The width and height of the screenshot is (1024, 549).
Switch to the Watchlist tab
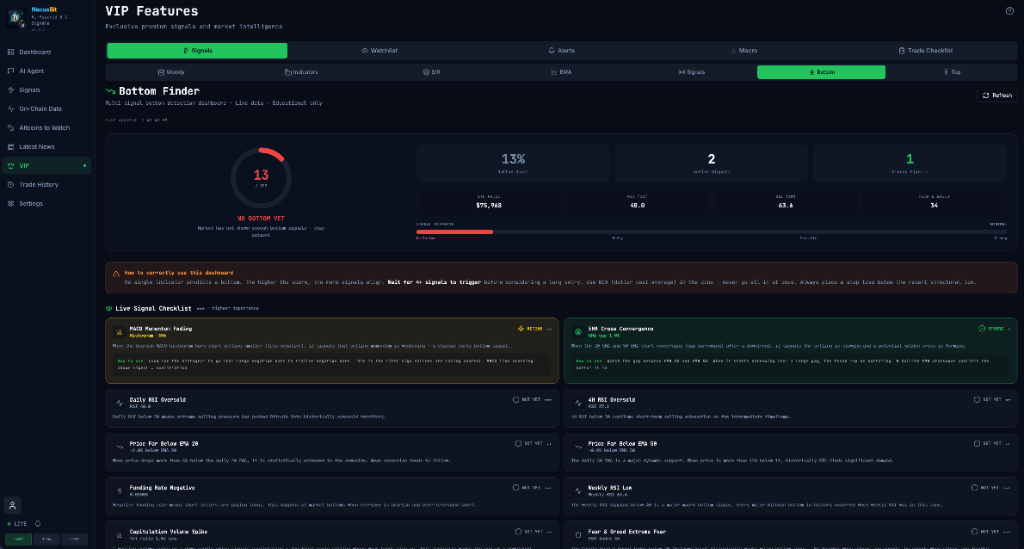pyautogui.click(x=379, y=50)
